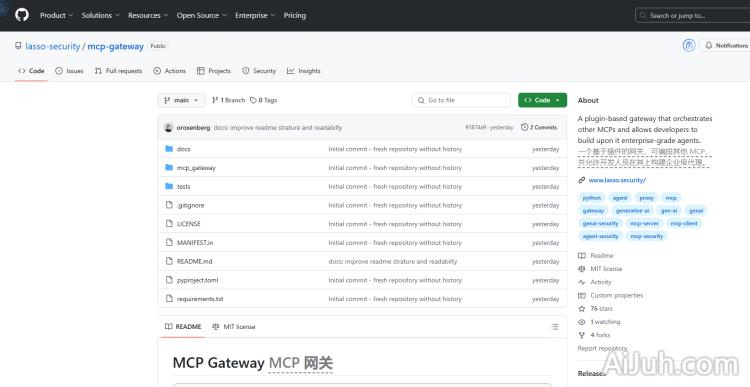
Task: View the 4 forks link
Action: point(594,335)
